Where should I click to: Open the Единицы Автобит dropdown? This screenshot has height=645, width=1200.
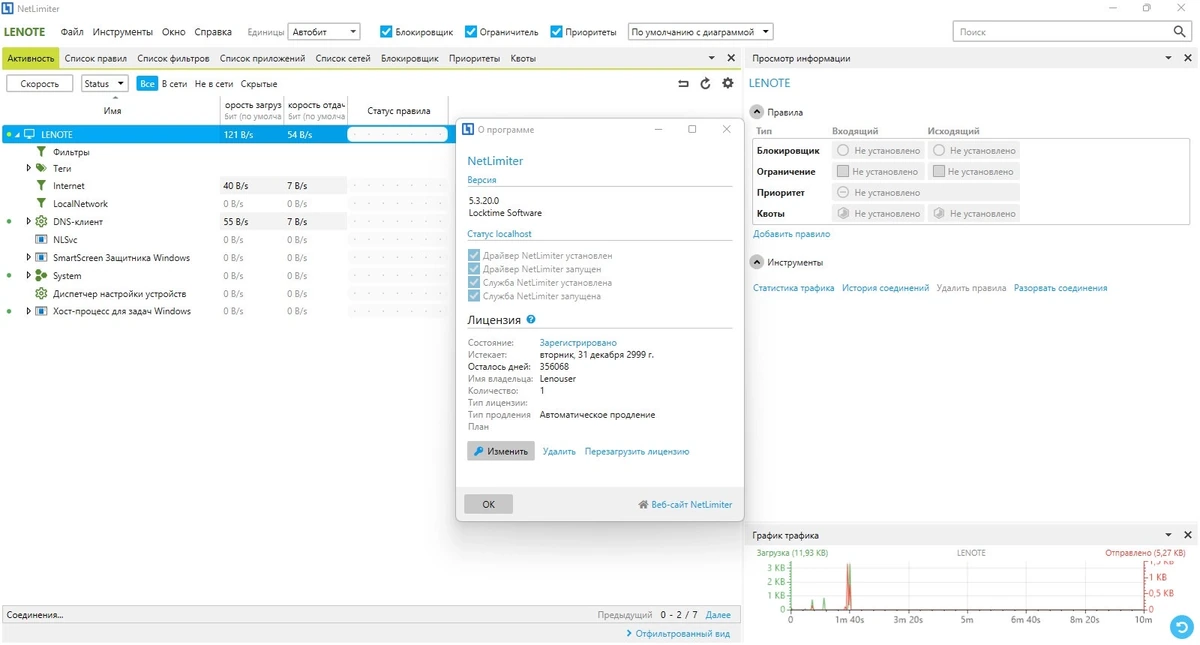click(x=324, y=32)
